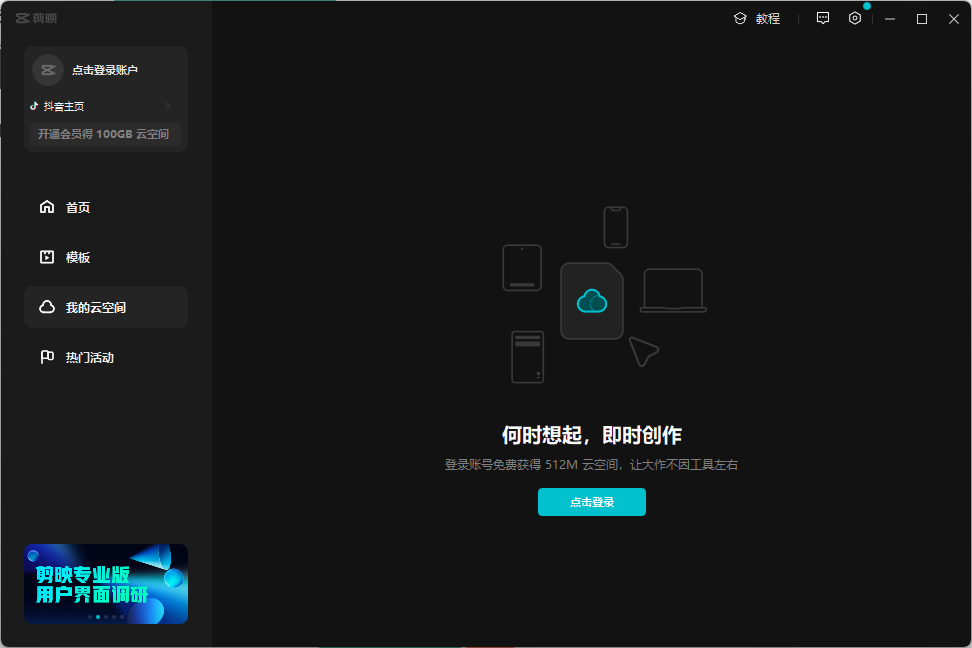This screenshot has width=972, height=648.
Task: Open the 教程 tutorial link
Action: click(757, 19)
